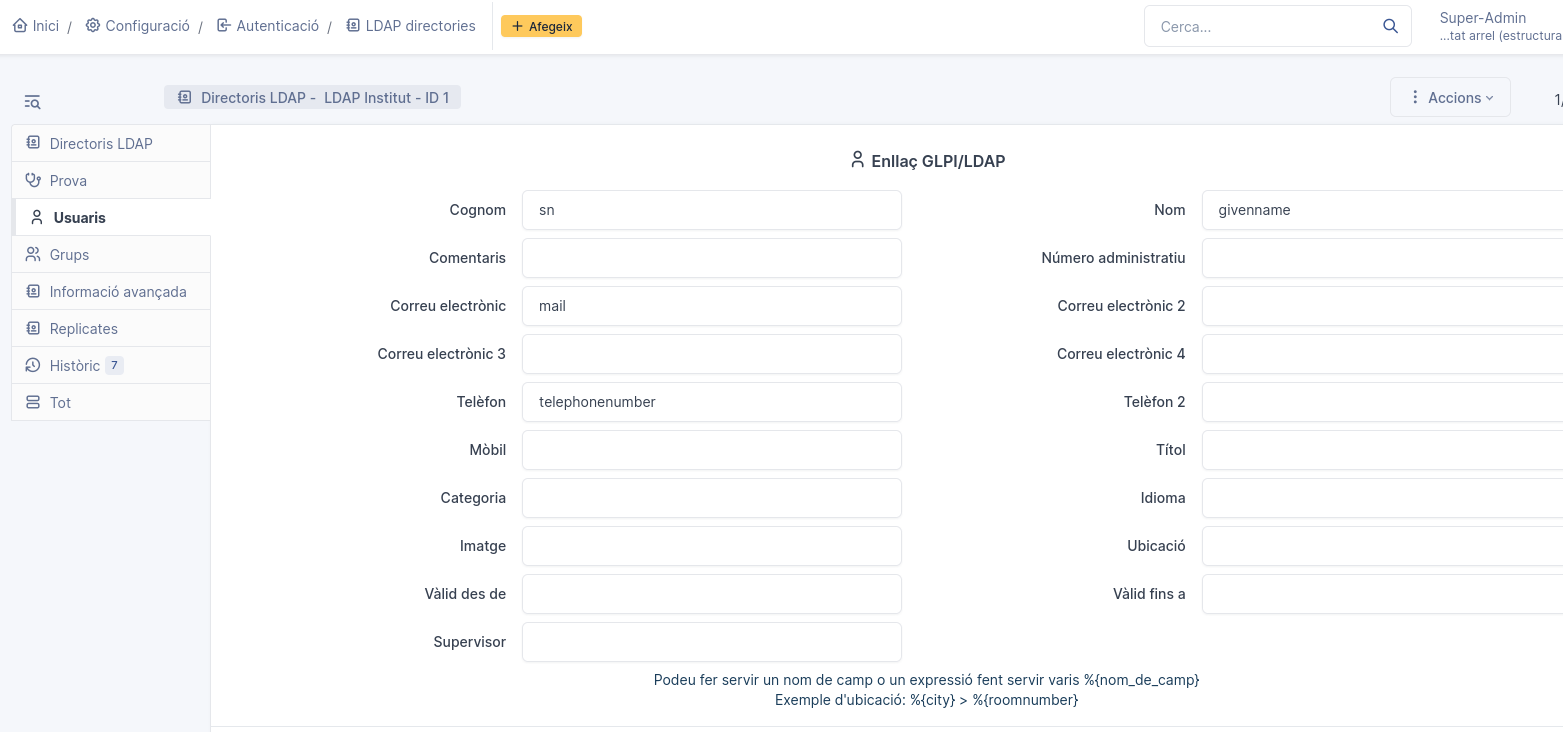Click the Correu electrònic 3 input field
The height and width of the screenshot is (732, 1563).
(712, 354)
